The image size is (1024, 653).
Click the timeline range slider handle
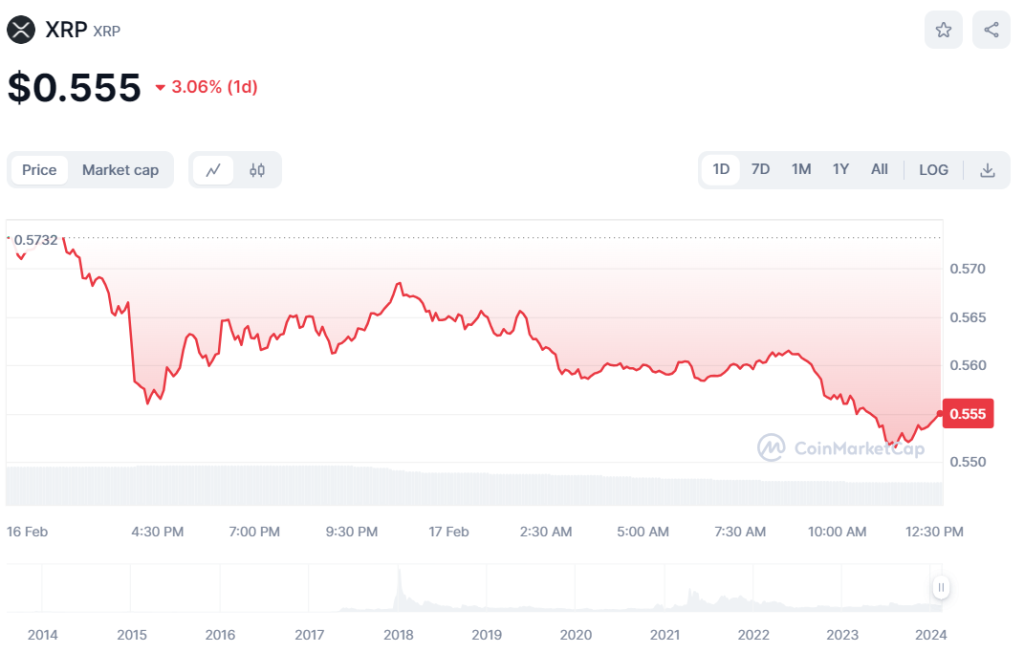click(x=941, y=587)
